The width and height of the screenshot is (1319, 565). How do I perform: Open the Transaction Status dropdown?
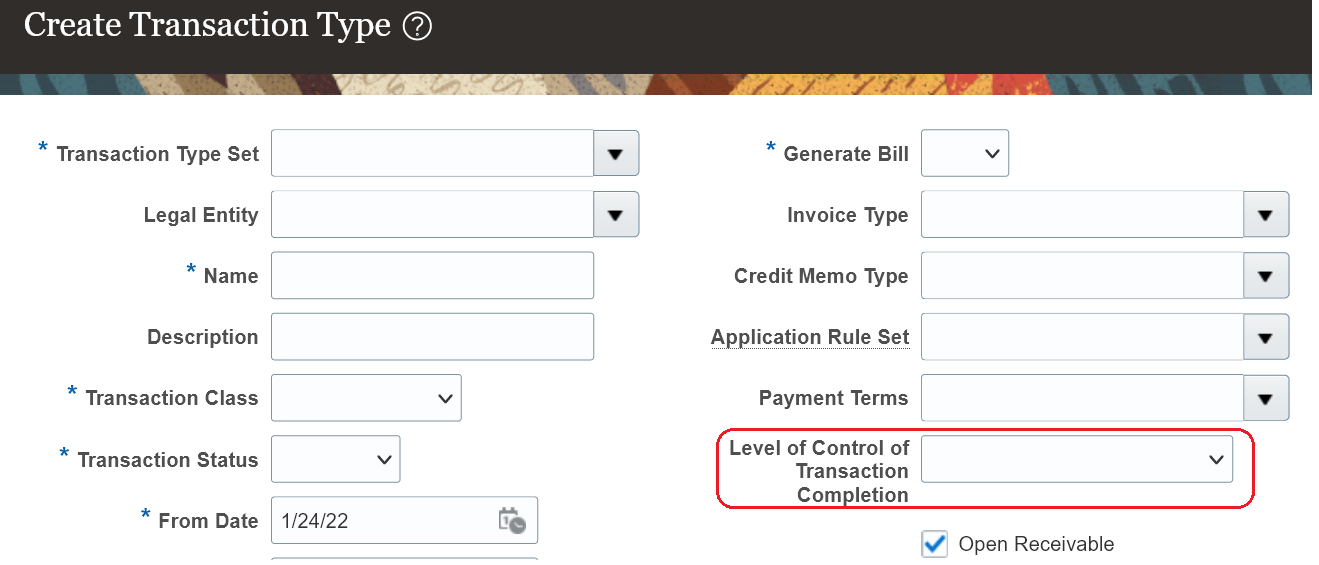pos(335,460)
